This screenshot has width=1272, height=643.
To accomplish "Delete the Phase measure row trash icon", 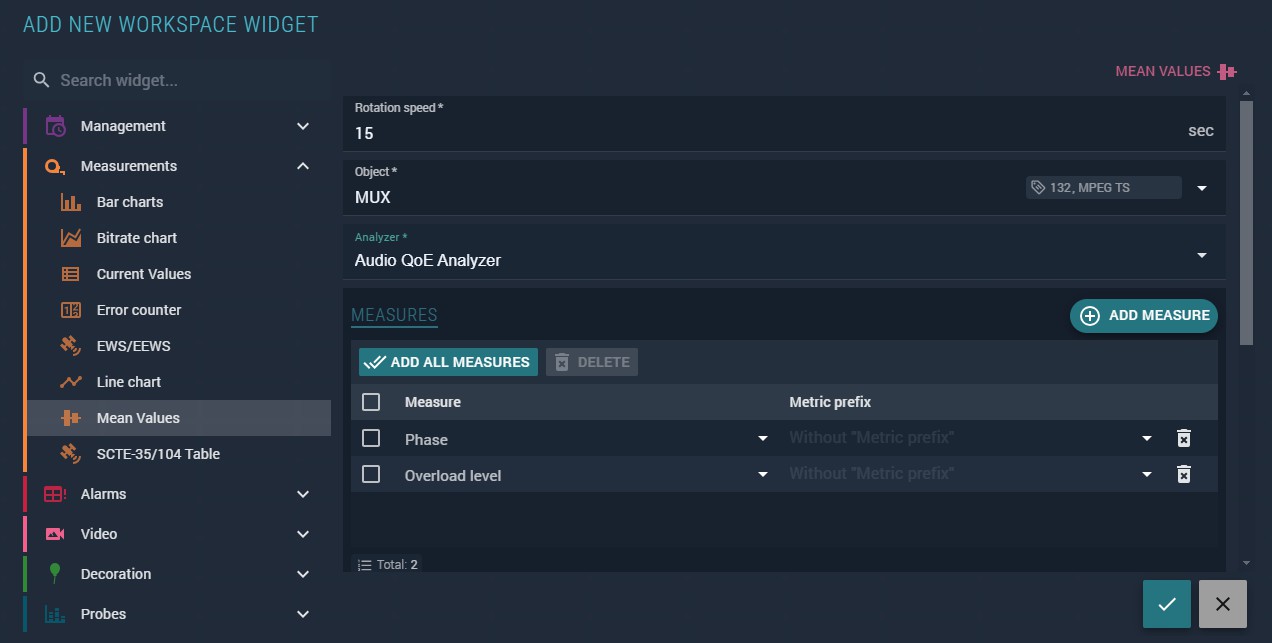I will point(1183,438).
